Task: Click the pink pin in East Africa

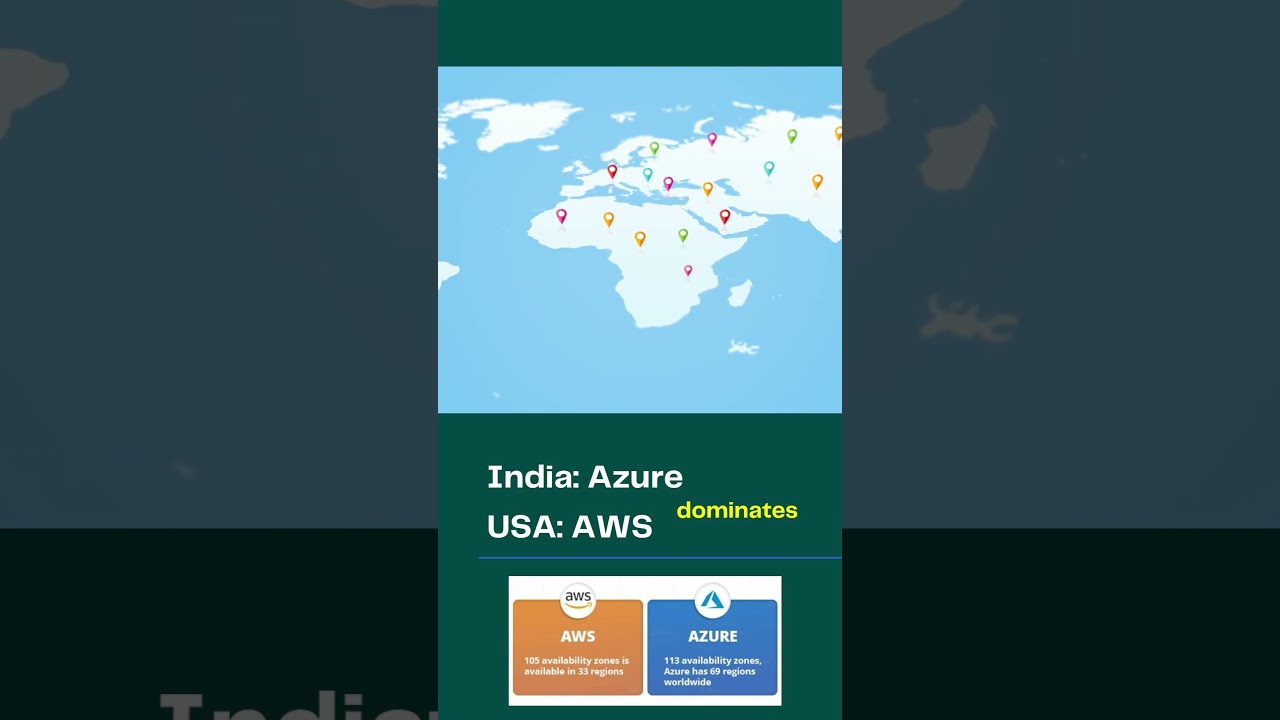Action: pyautogui.click(x=688, y=270)
